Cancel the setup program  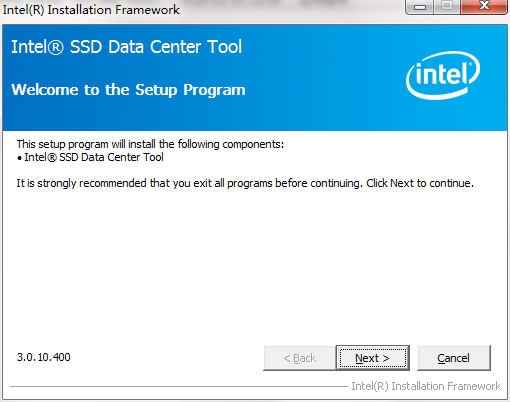[x=454, y=358]
